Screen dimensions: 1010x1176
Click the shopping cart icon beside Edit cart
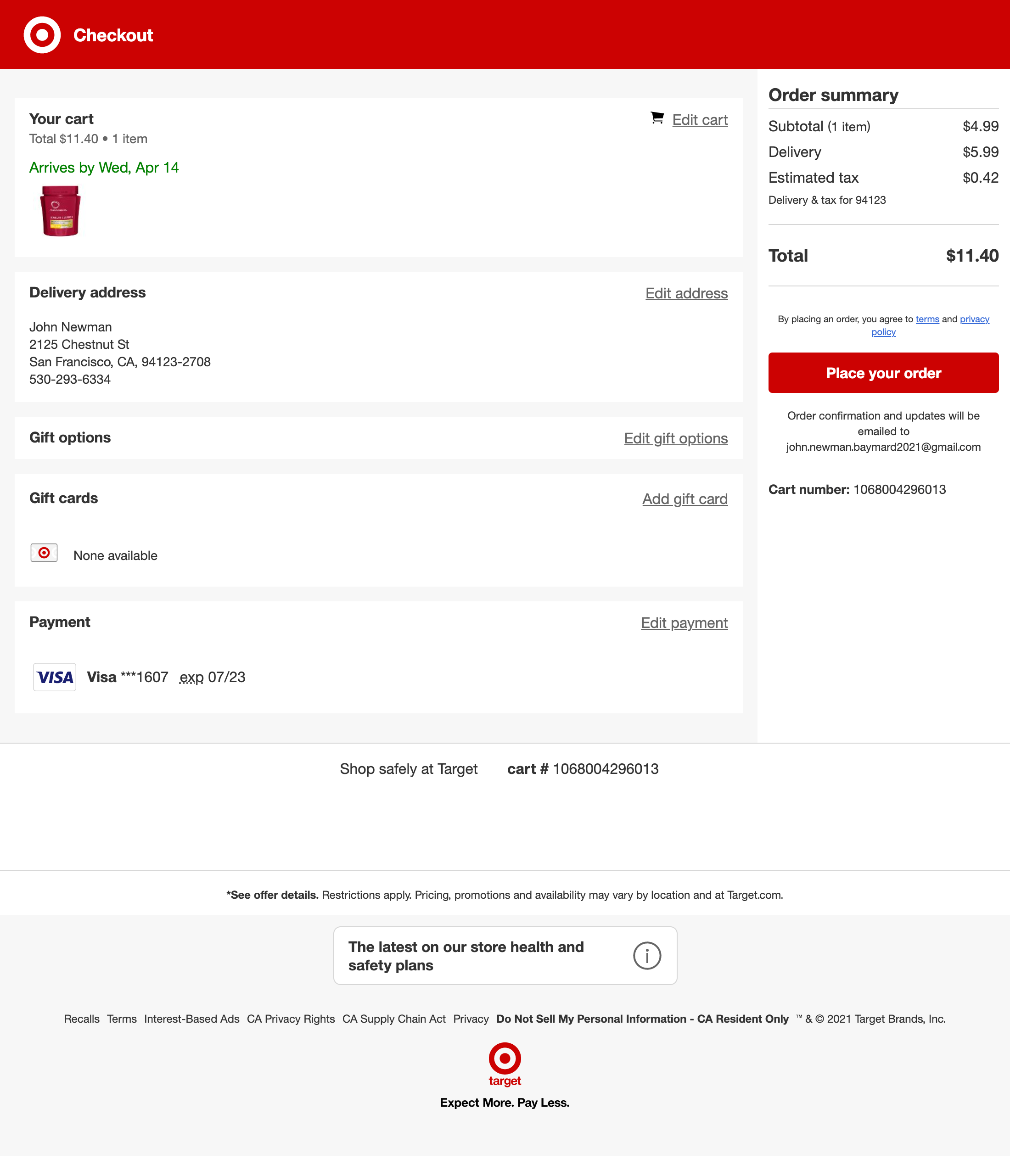point(657,118)
